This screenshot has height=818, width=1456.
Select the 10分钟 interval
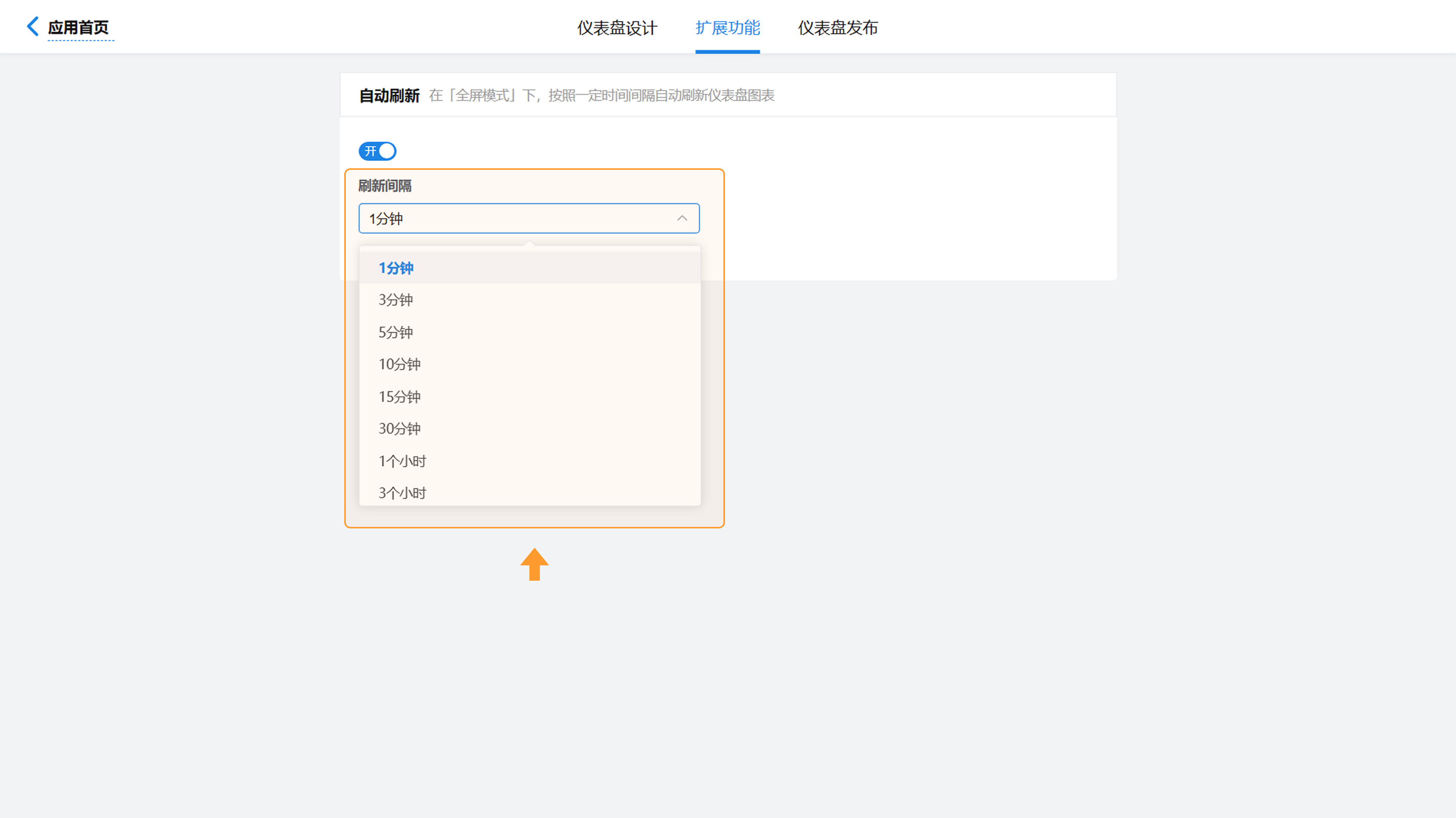[x=530, y=364]
